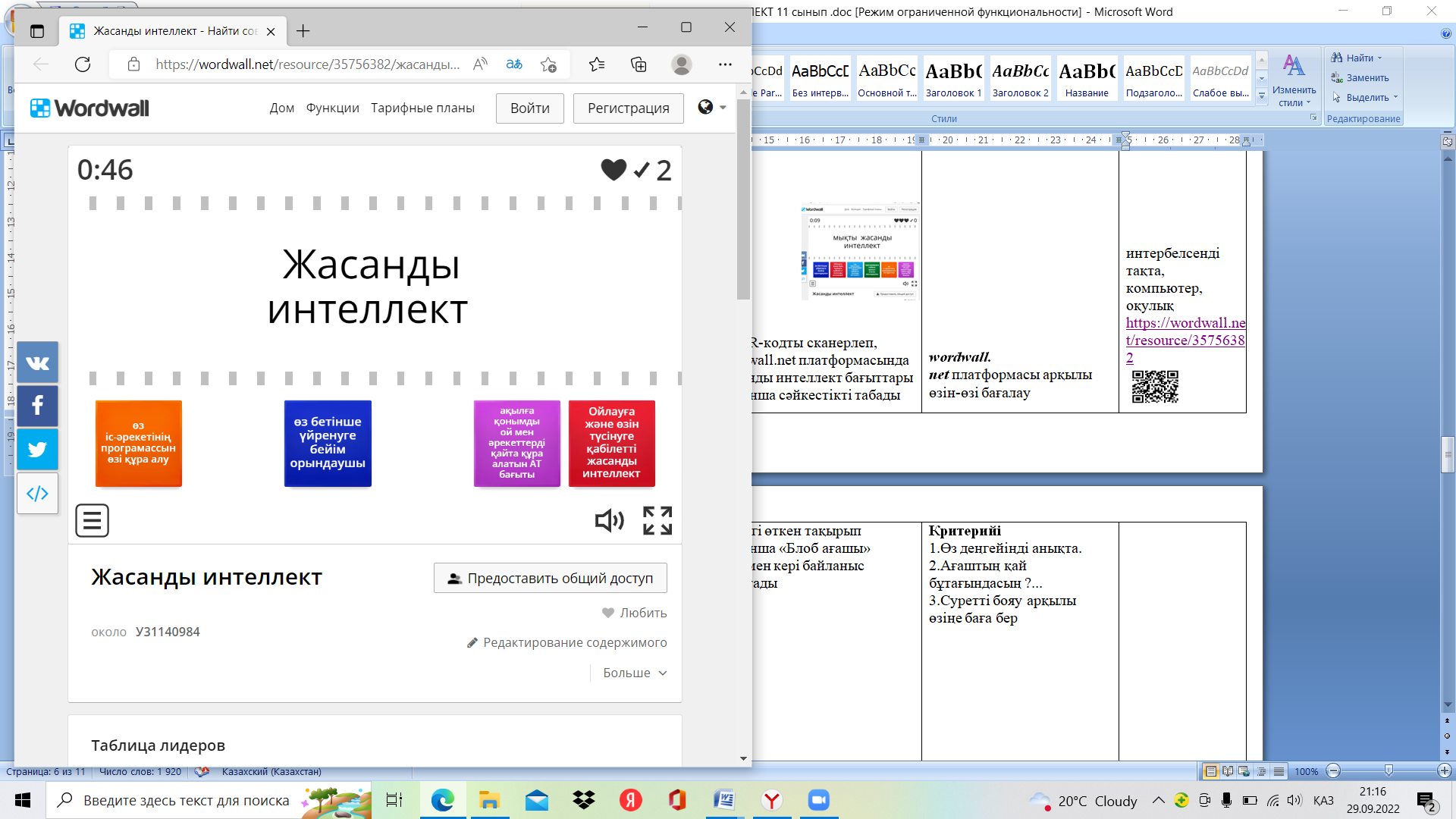The height and width of the screenshot is (819, 1456).
Task: Select the purple 'ақылға қонымды' card
Action: point(517,443)
